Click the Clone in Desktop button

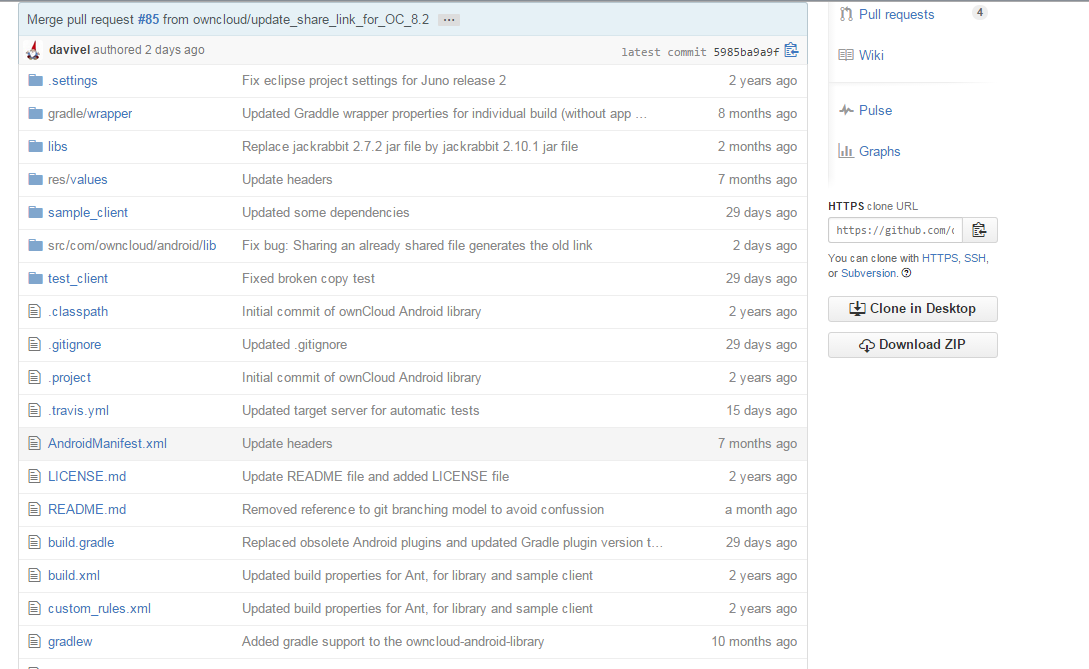913,309
